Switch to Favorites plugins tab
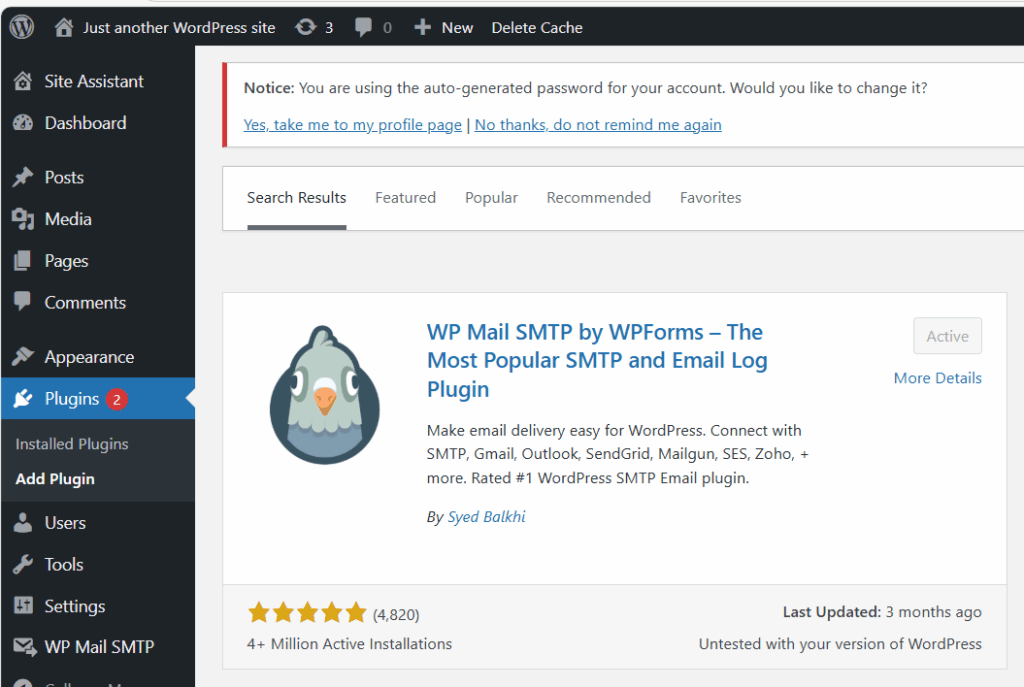 [x=711, y=198]
